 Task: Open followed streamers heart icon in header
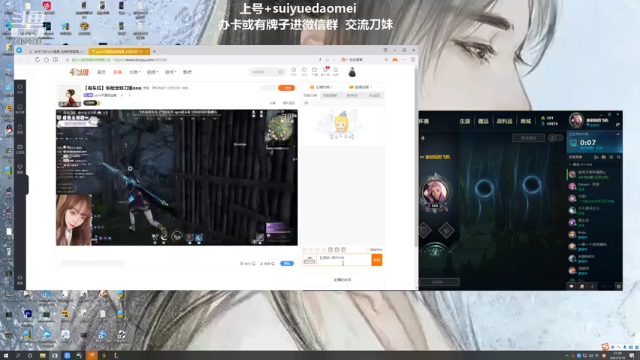tap(304, 71)
